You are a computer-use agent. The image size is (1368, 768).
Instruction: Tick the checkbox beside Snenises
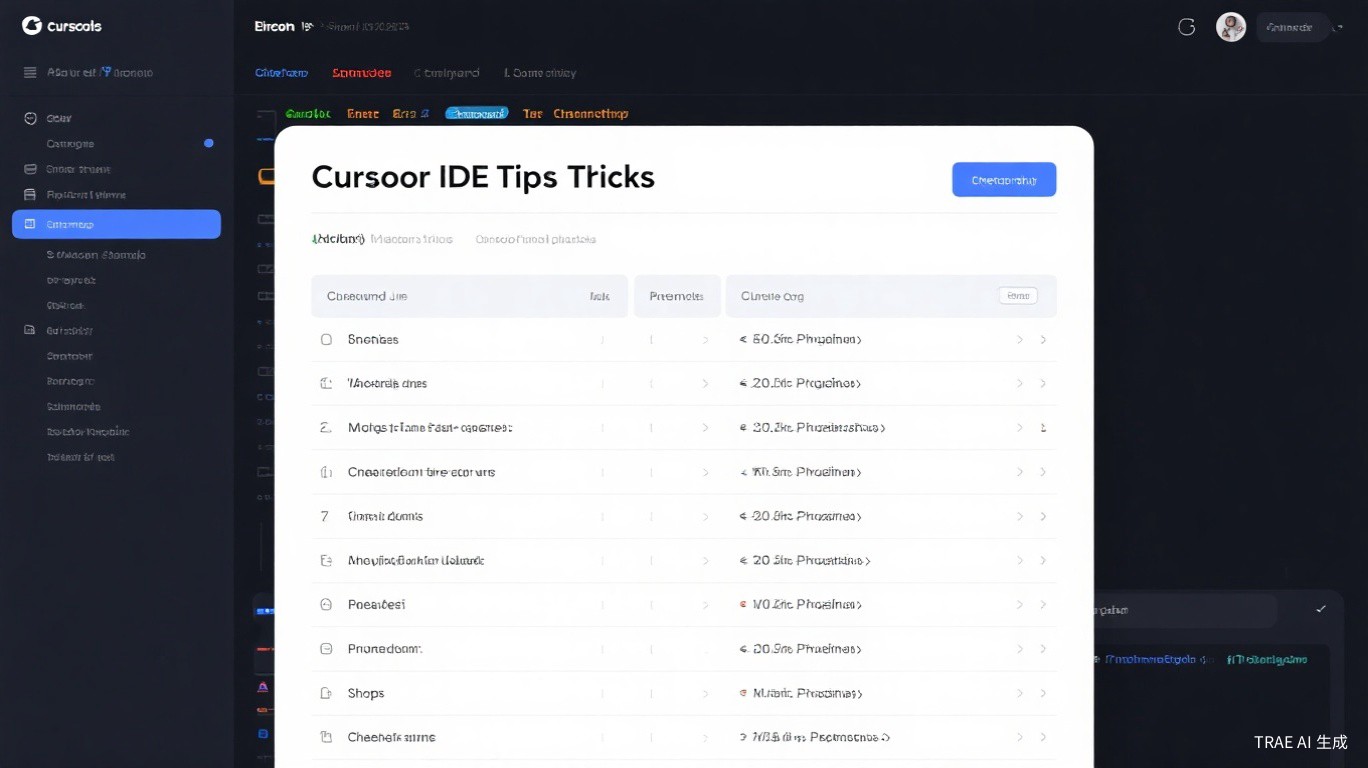point(326,339)
